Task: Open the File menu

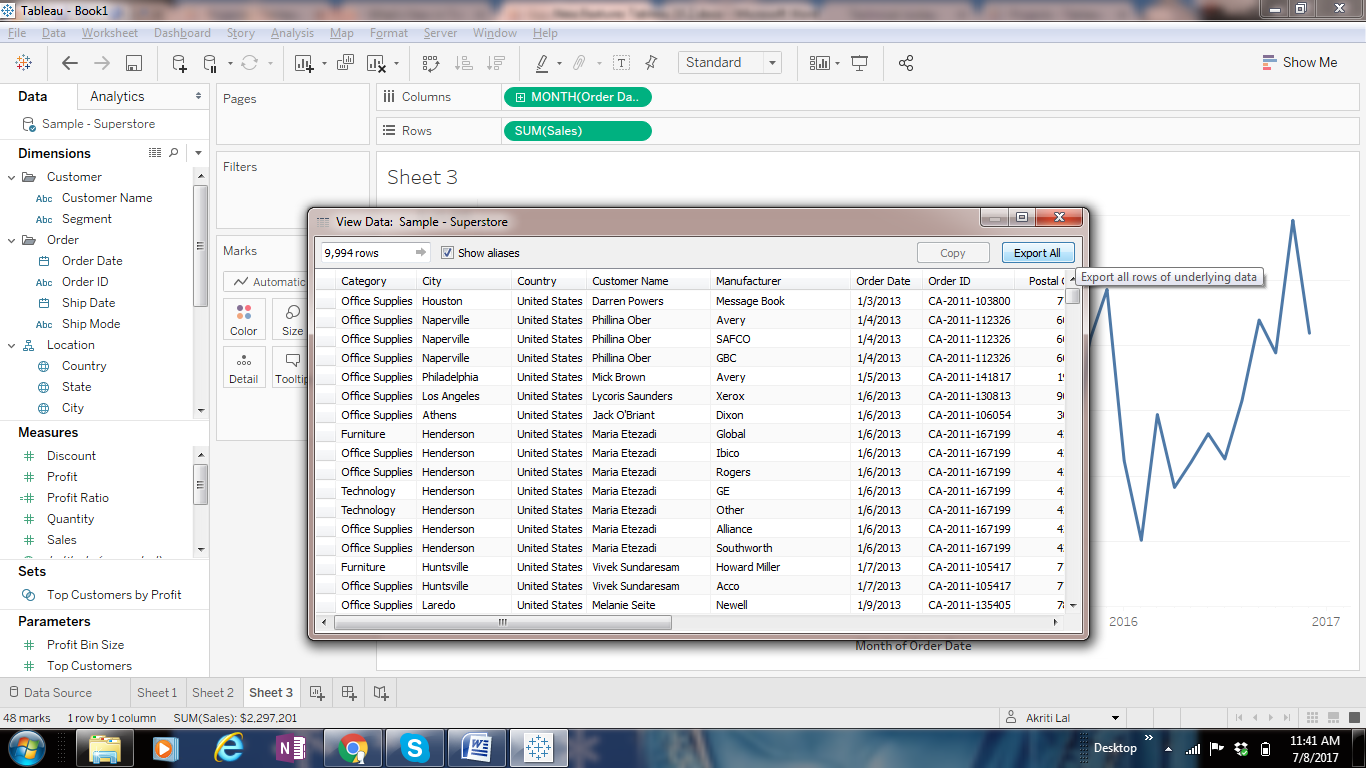Action: 17,33
